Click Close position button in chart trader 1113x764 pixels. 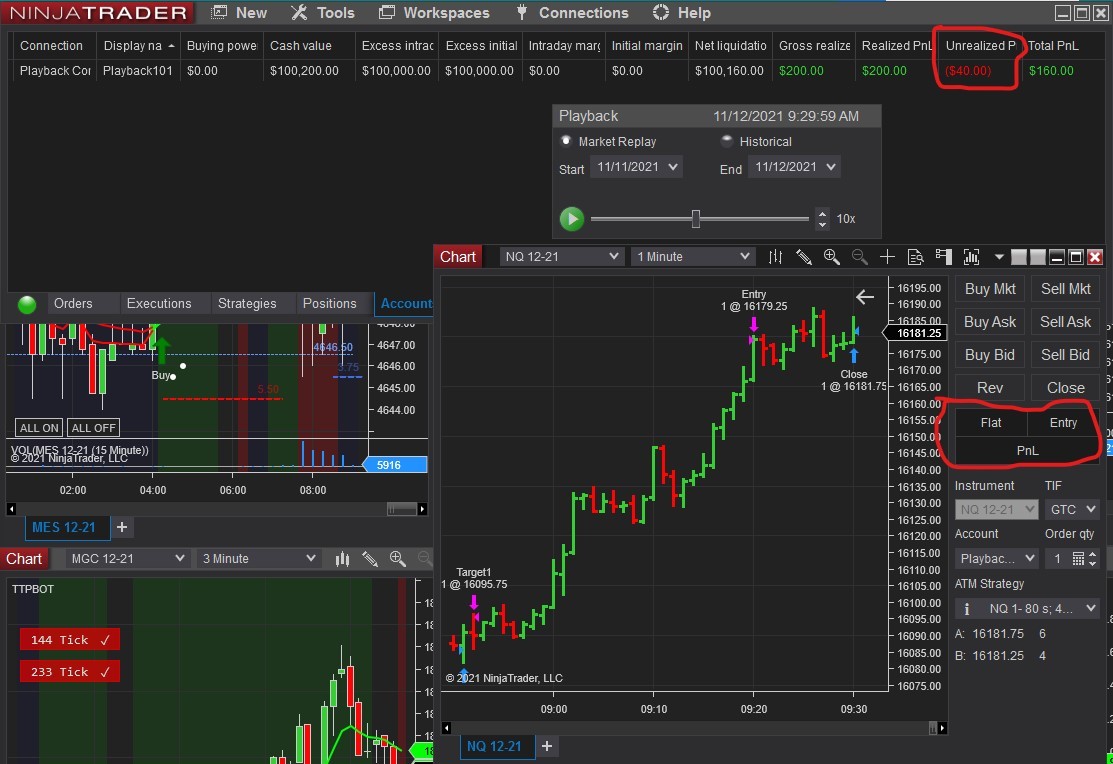[1065, 388]
